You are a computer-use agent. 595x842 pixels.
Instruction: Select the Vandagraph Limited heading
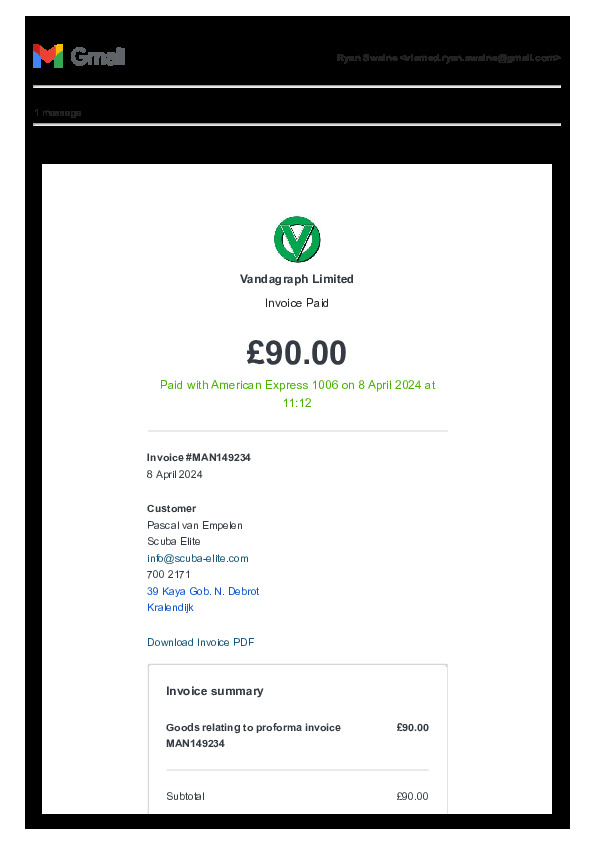[296, 279]
